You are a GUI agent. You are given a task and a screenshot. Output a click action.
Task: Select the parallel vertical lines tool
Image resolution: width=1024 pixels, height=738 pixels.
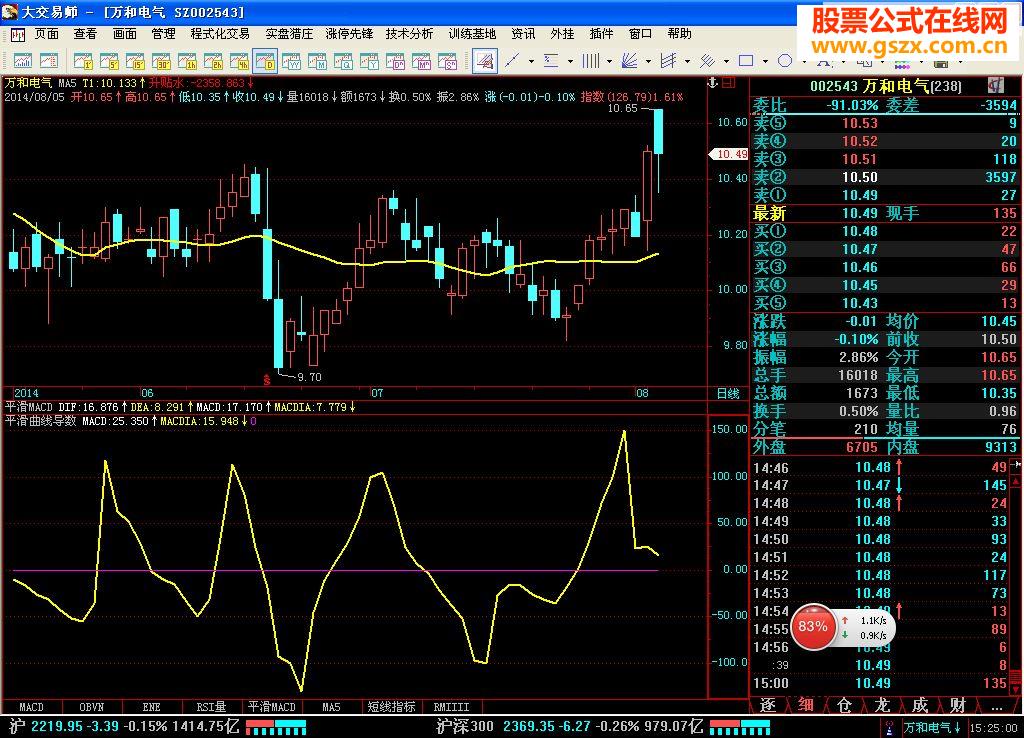[x=591, y=61]
